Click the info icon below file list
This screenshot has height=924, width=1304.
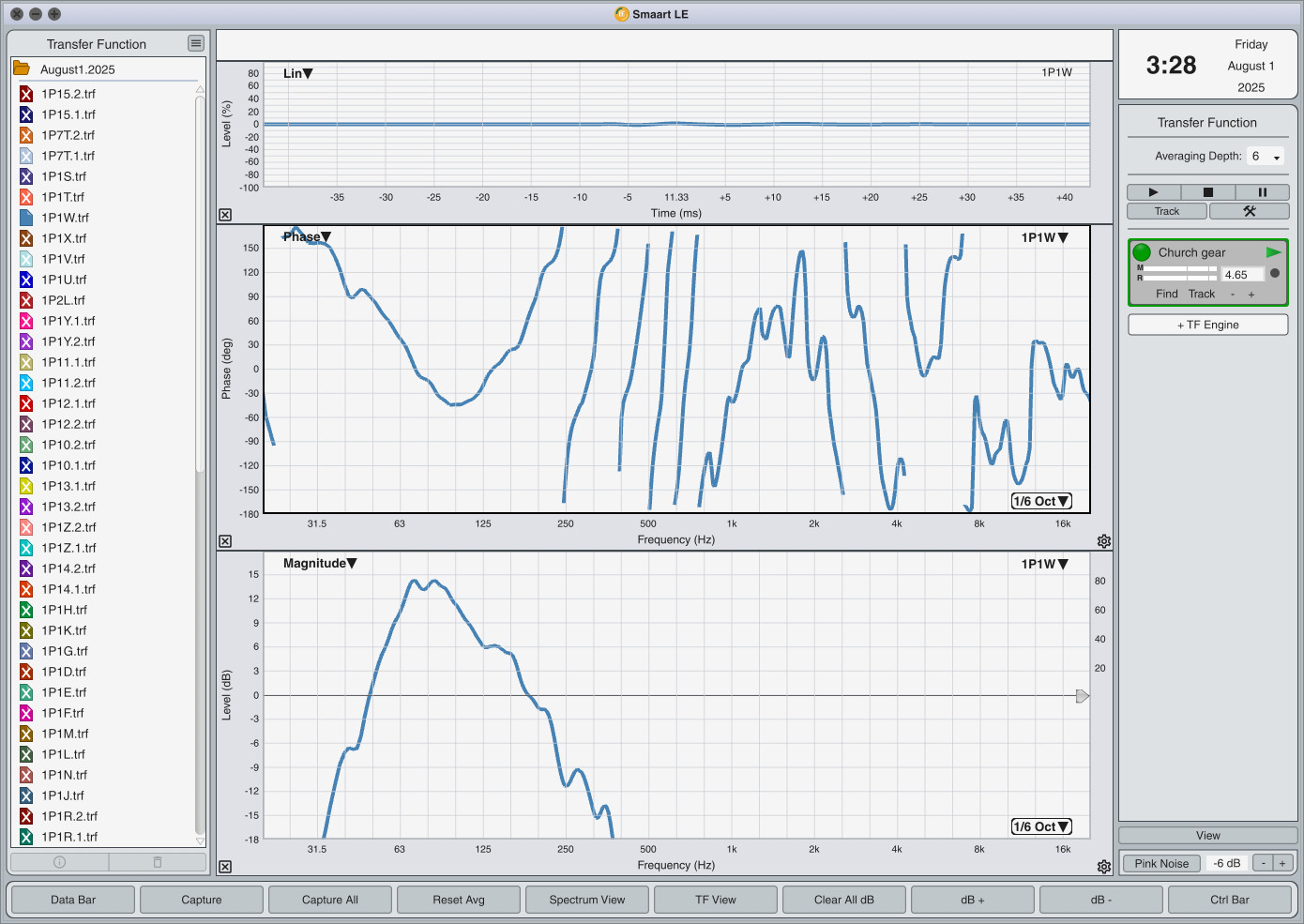pos(59,862)
